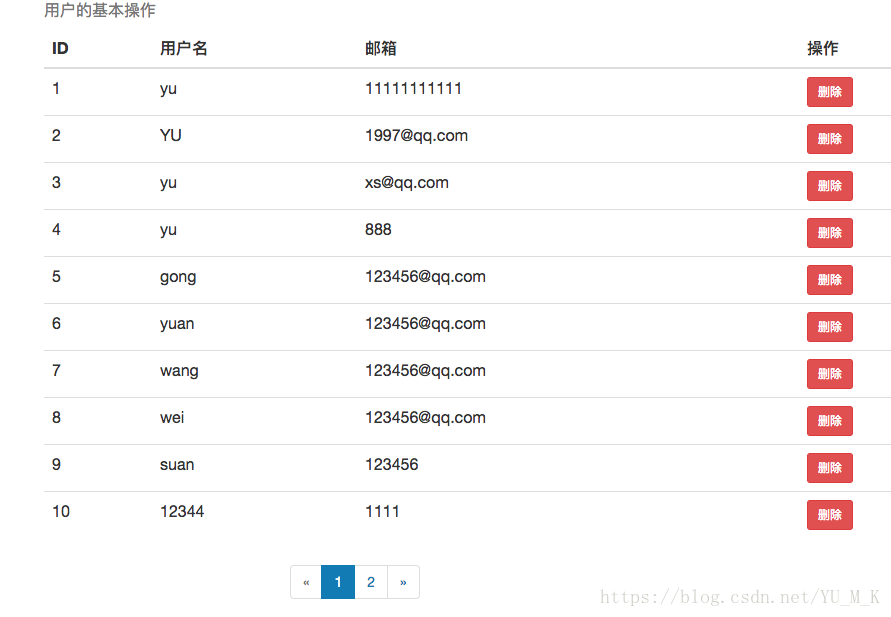
Task: Click username wang
Action: 180,372
